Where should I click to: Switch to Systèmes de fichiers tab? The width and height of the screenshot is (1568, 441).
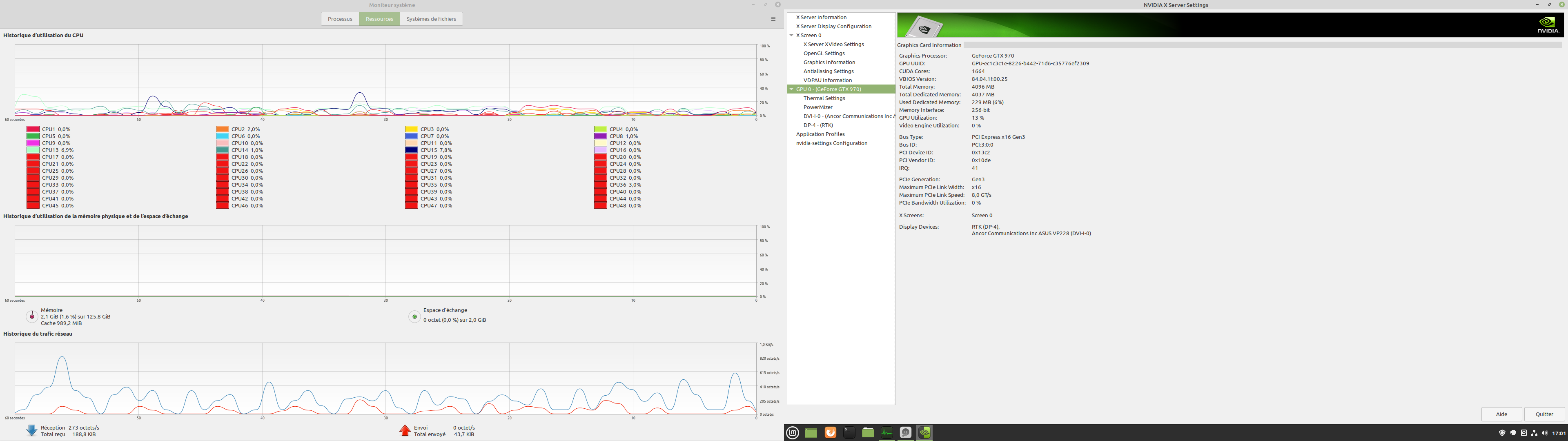tap(431, 19)
